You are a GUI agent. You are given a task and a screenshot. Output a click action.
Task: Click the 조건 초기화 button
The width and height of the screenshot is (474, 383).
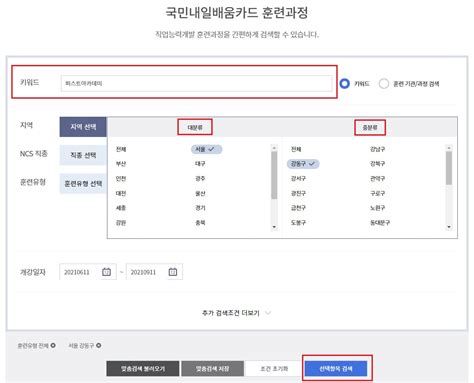pyautogui.click(x=274, y=369)
